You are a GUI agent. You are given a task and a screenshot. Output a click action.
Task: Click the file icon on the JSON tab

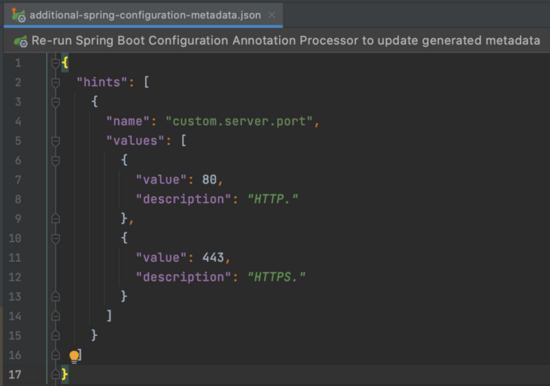pos(19,15)
